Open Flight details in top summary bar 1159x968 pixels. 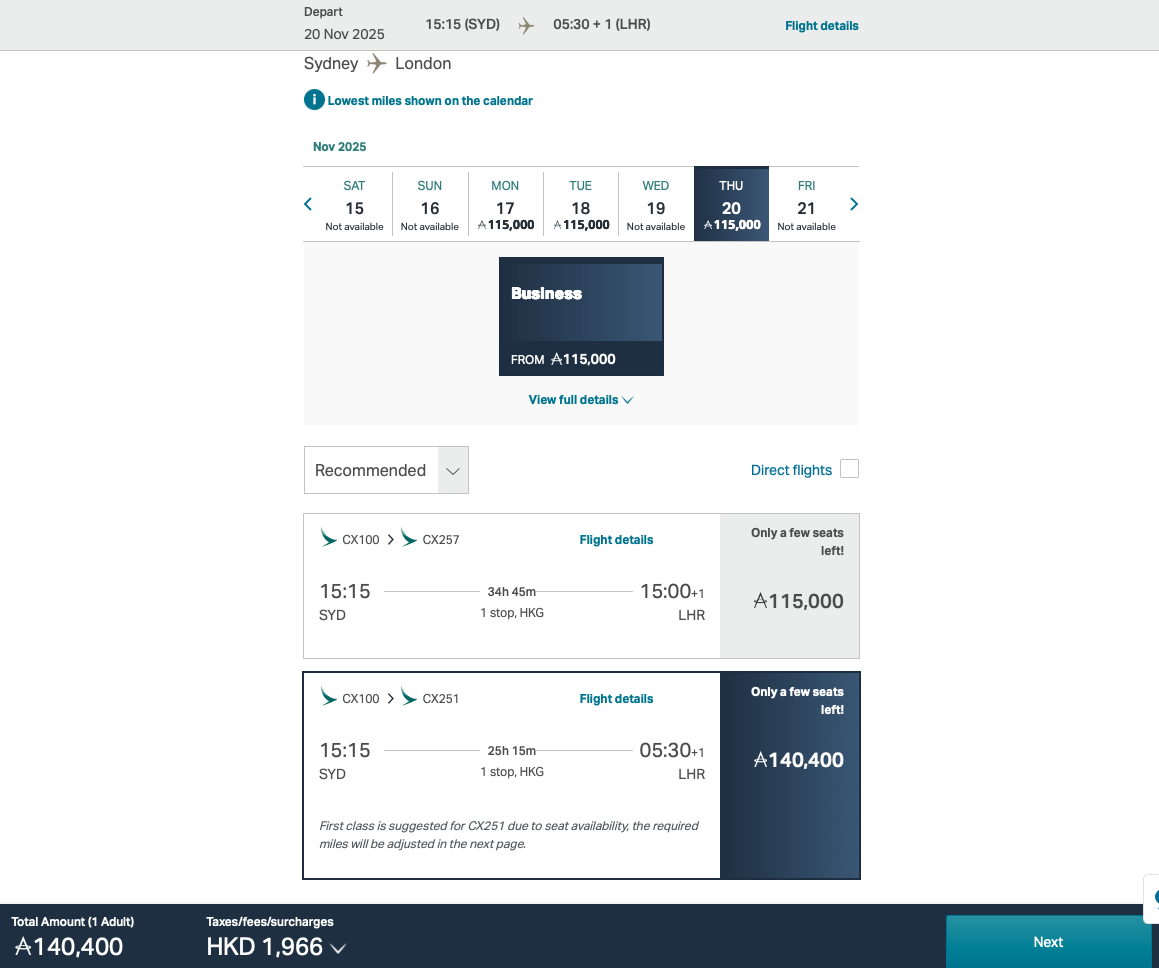click(821, 26)
